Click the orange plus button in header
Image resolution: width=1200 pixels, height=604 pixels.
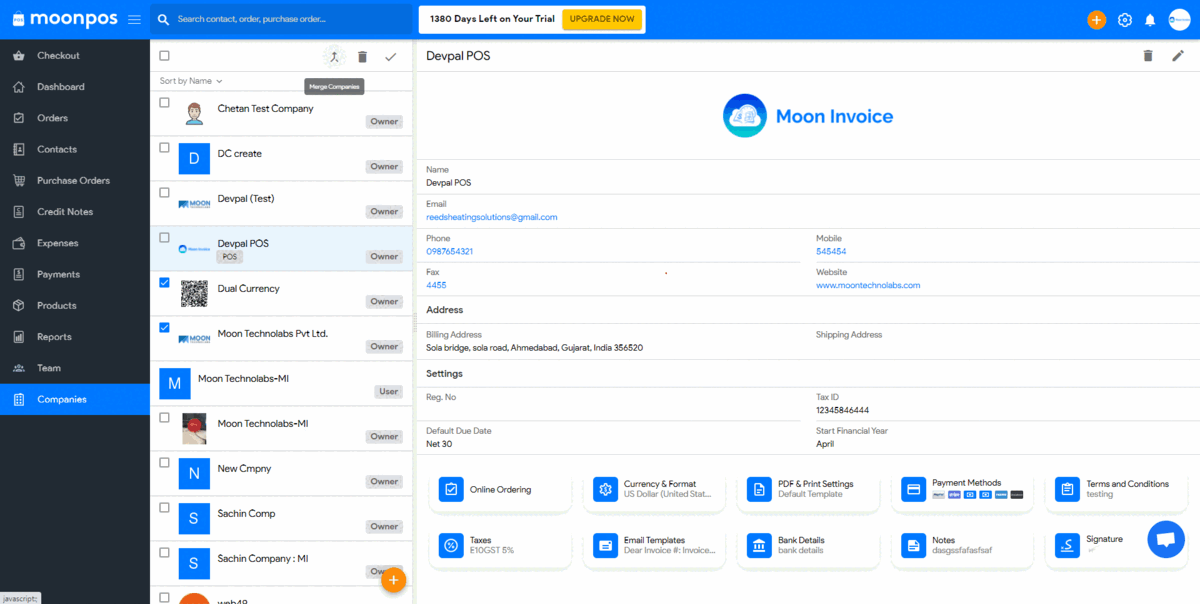[x=1097, y=20]
